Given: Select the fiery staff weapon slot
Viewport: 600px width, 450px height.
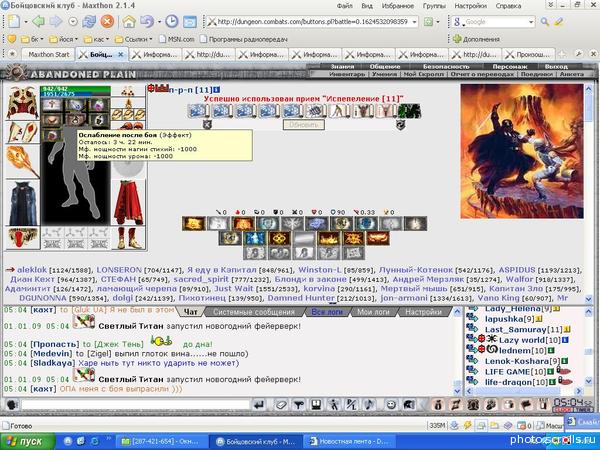Looking at the screenshot, I should [x=22, y=161].
